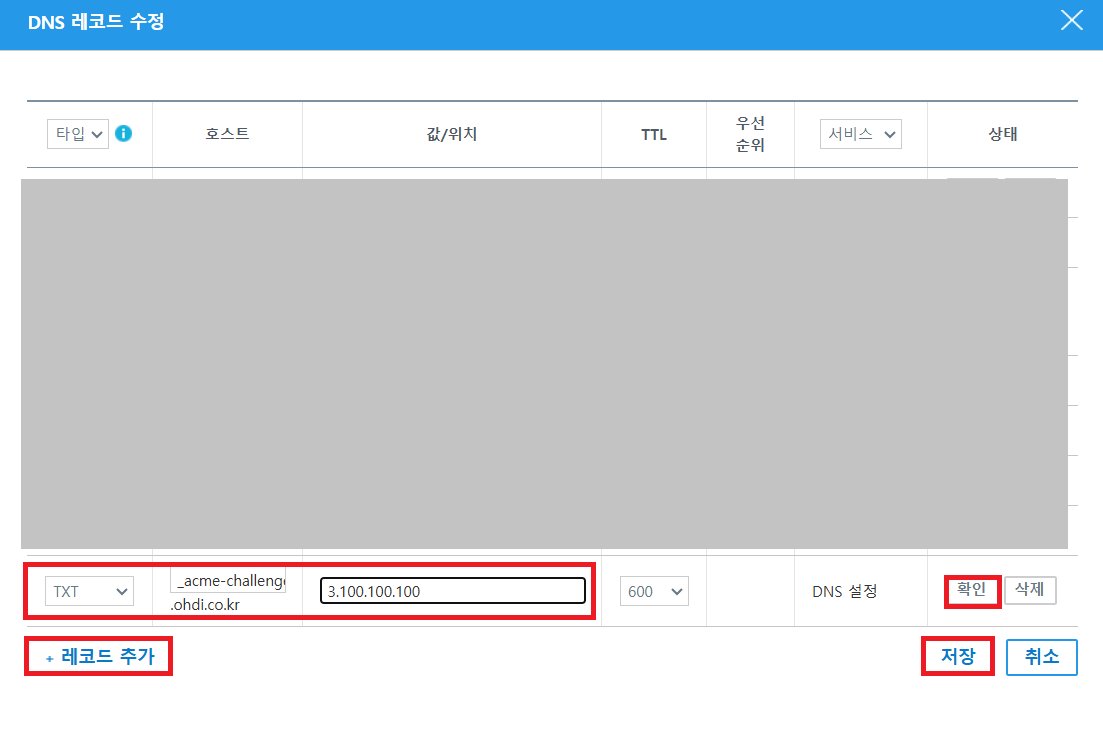The width and height of the screenshot is (1103, 734).
Task: Open the 600 TTL dropdown
Action: coord(654,591)
